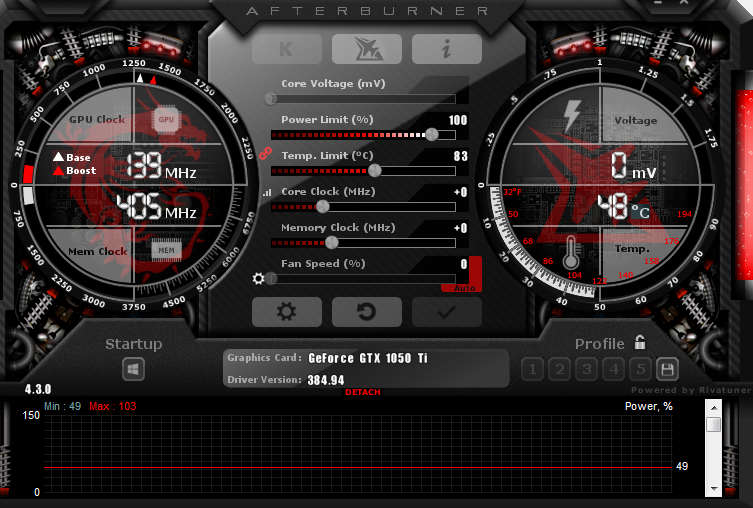
Task: Click the 0 mV voltage readout
Action: coord(633,166)
